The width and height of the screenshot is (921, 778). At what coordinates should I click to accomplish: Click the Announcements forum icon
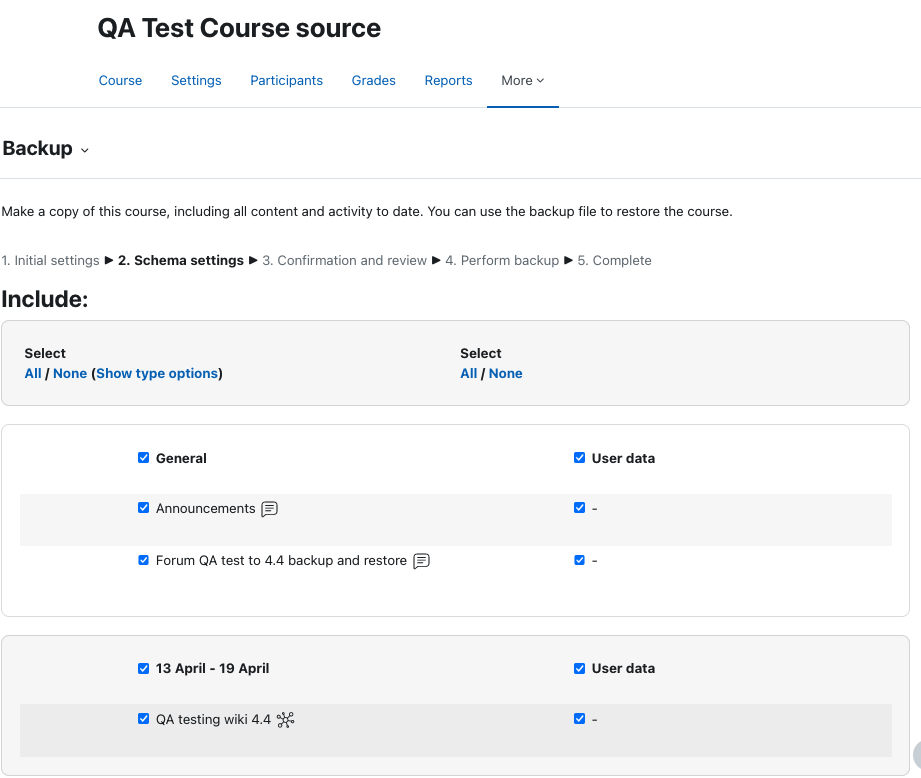pos(269,508)
